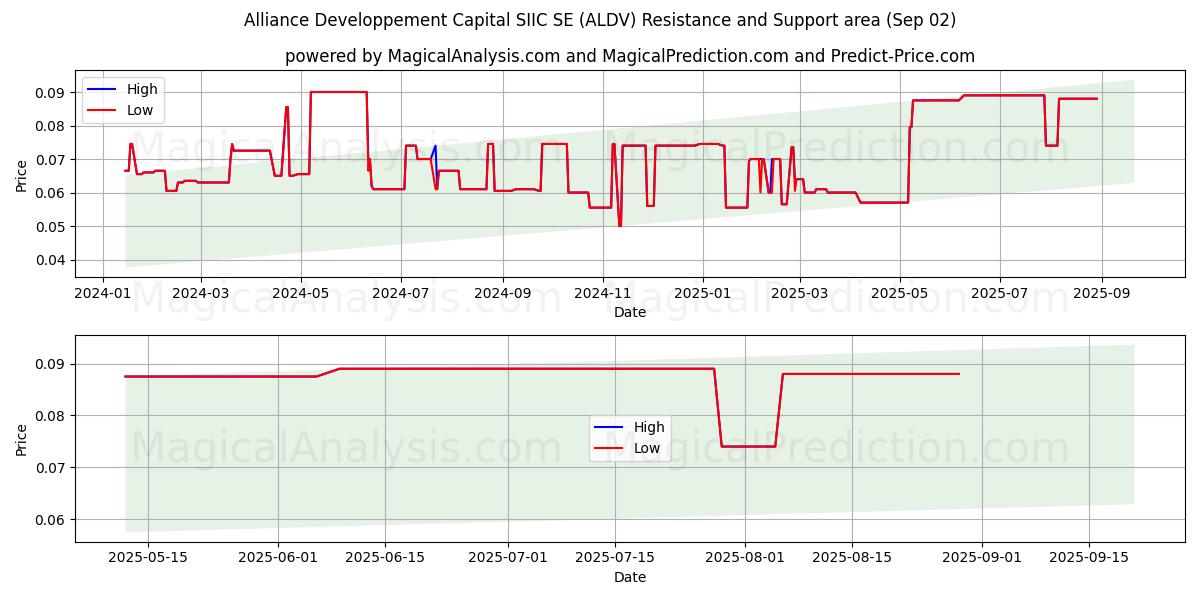Click the '0.05' y-axis label on the top chart
This screenshot has width=1200, height=600.
pos(52,227)
